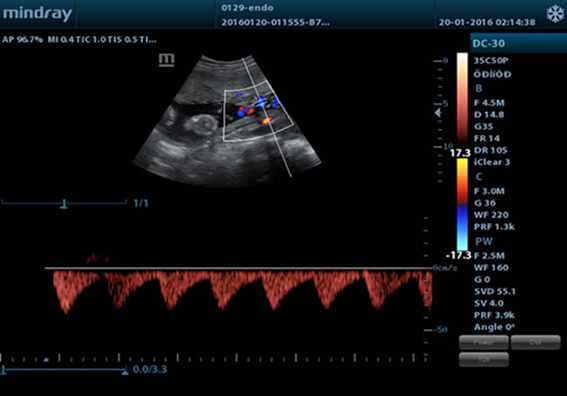Select the TDI mode button

click(484, 359)
